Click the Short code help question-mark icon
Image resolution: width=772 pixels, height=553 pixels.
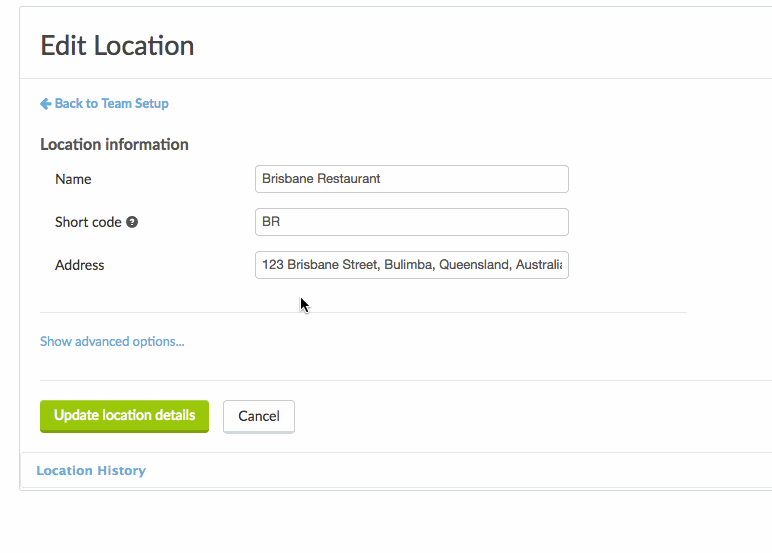(132, 222)
